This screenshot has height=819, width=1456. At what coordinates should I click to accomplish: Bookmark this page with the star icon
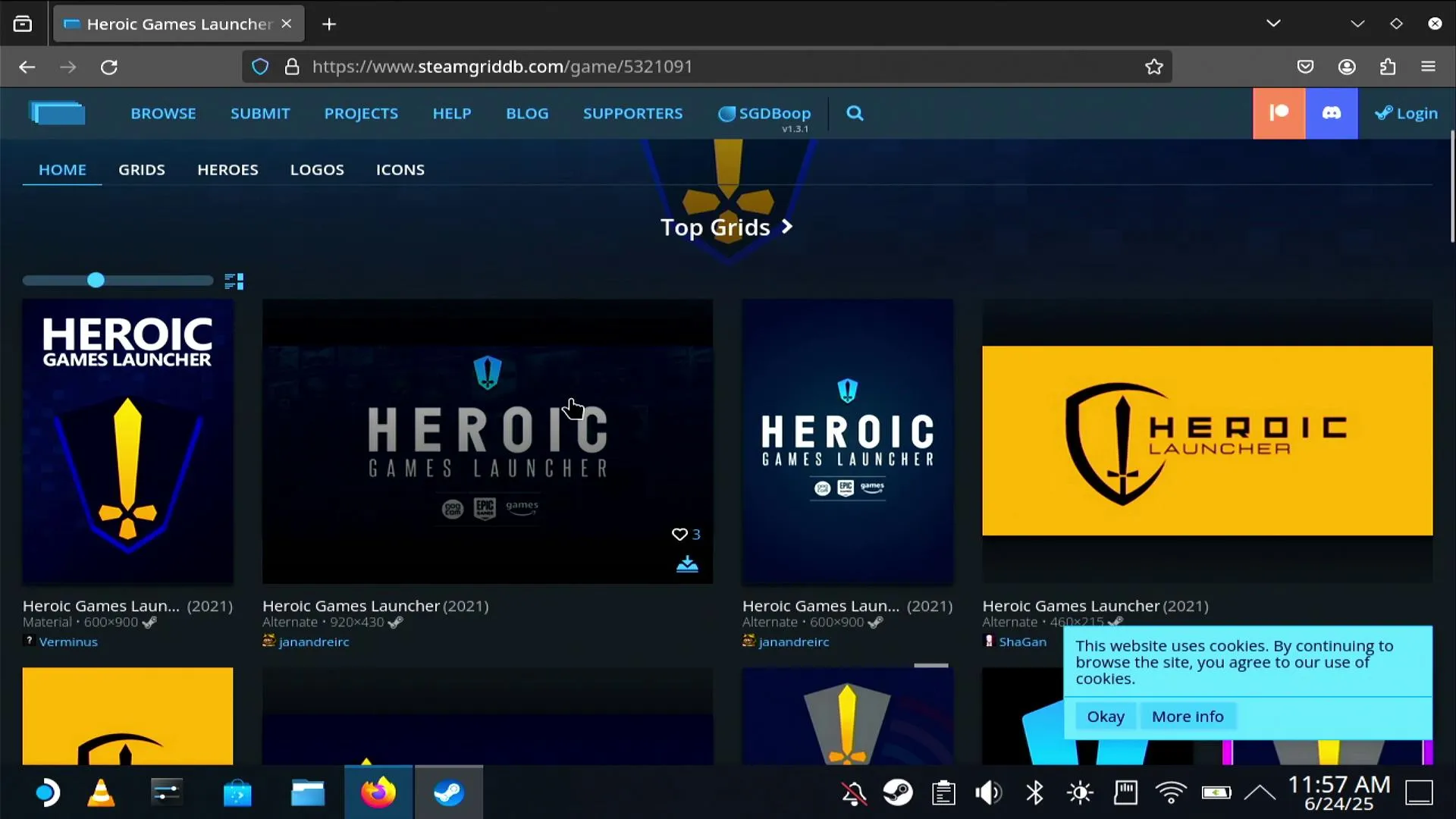[1154, 67]
